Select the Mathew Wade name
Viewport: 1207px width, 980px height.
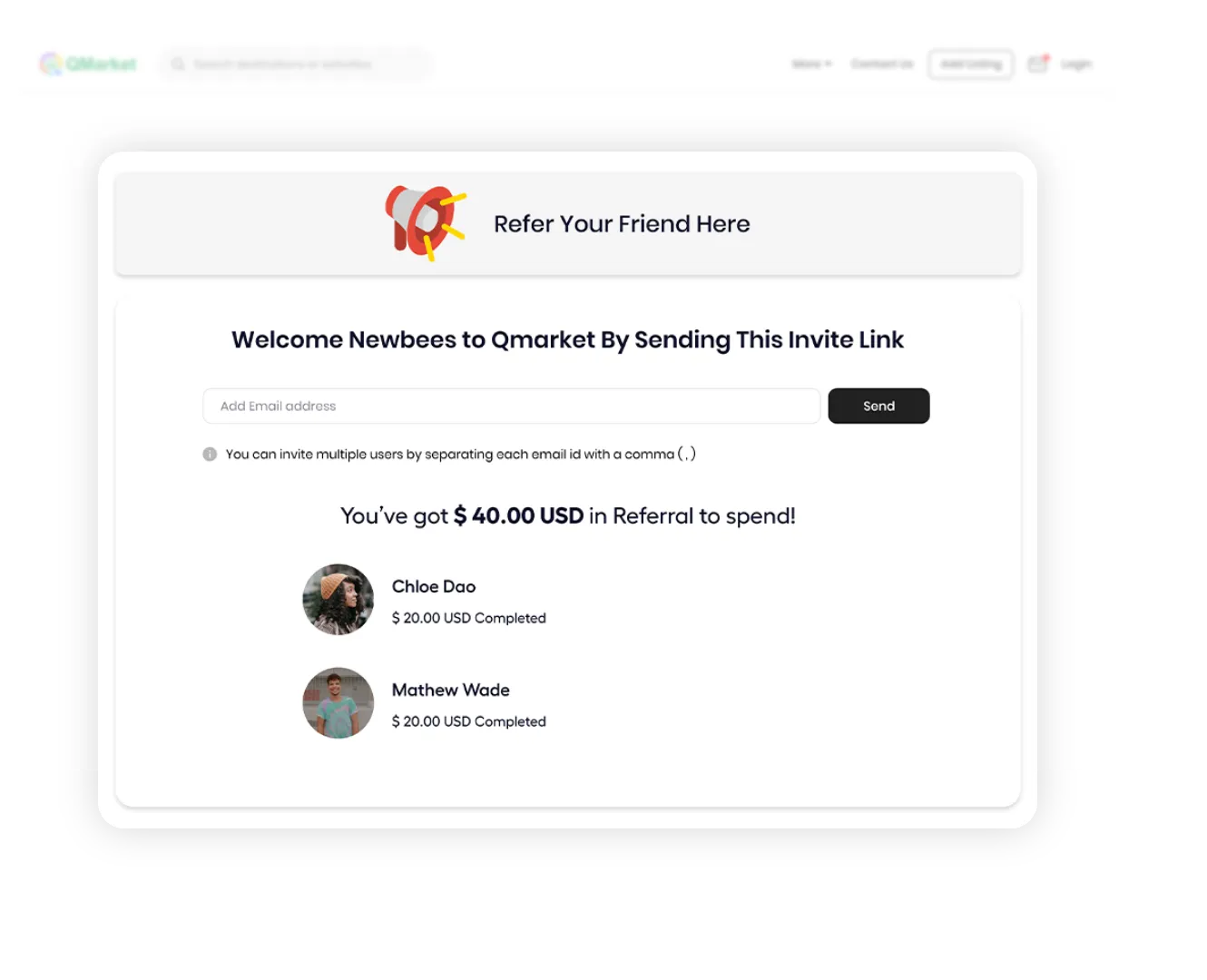451,690
